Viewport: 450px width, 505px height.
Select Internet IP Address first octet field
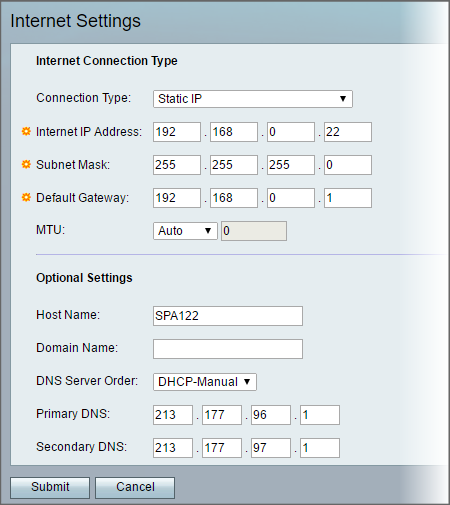[177, 132]
